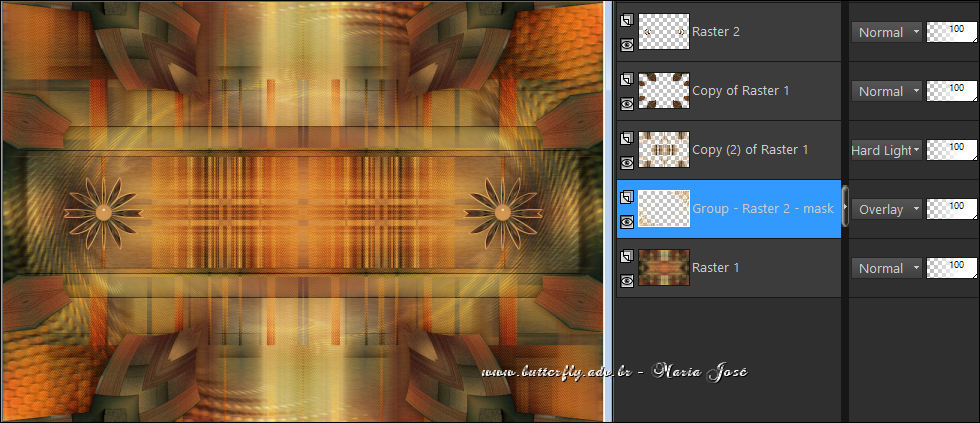
Task: Select the layer named Raster 1
Action: click(x=716, y=267)
